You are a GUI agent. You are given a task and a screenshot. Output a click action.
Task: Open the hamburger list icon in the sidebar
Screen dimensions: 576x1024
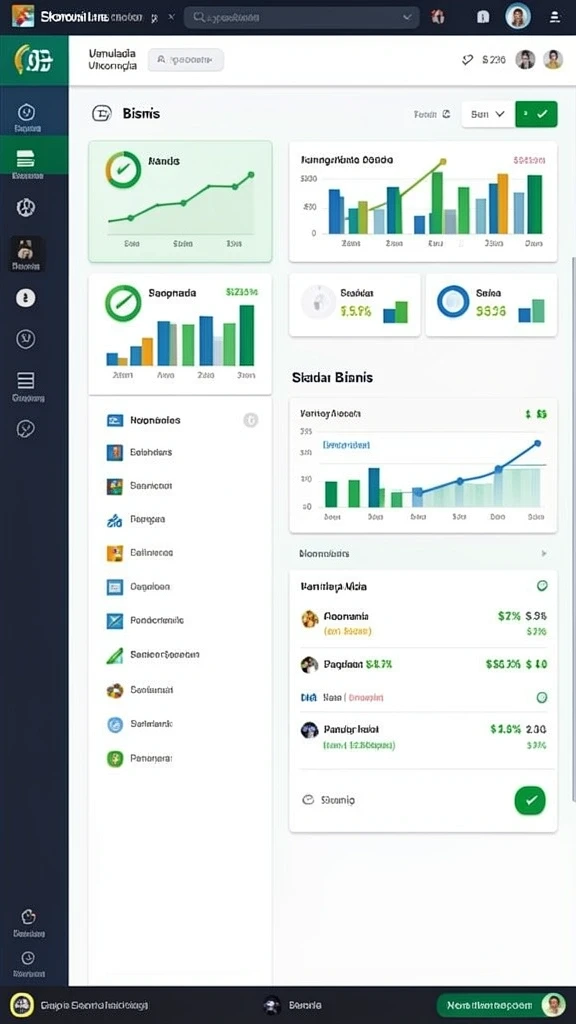click(x=25, y=380)
